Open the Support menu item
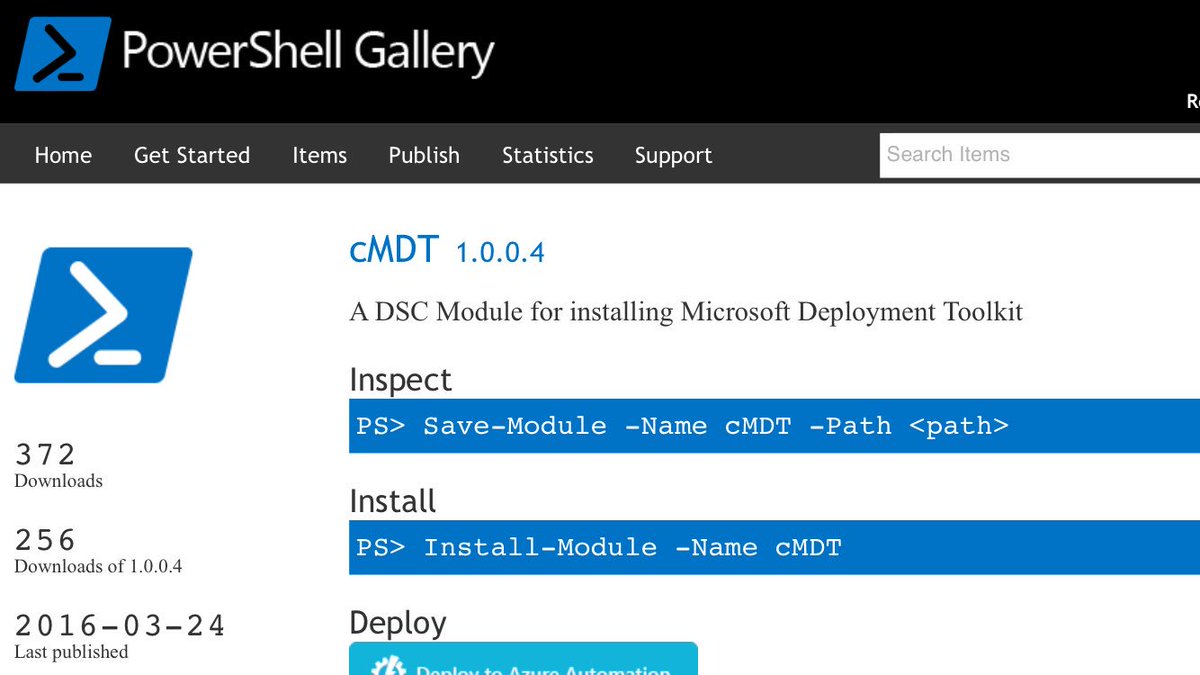The width and height of the screenshot is (1200, 675). (674, 155)
